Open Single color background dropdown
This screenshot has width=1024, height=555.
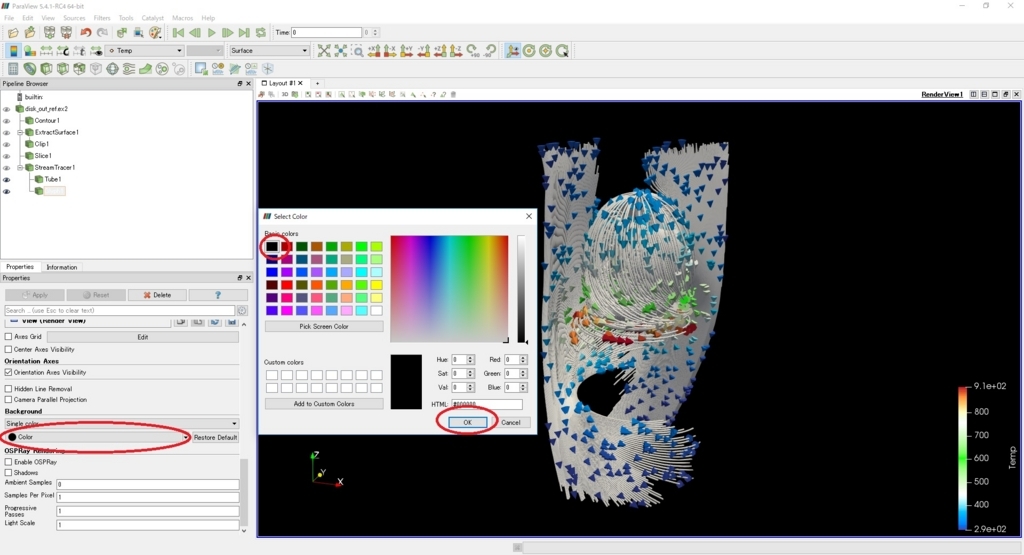pos(121,424)
